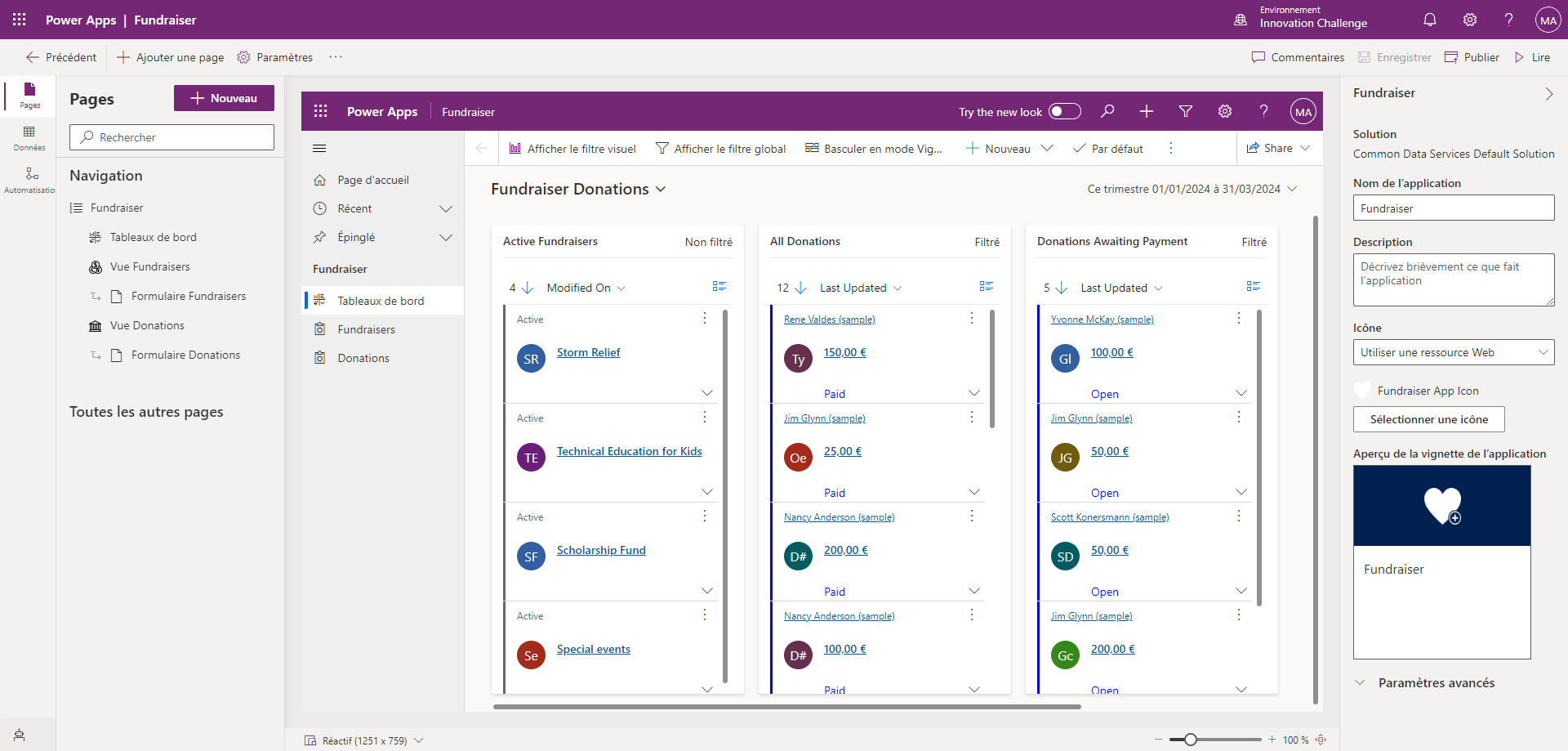The image size is (1568, 751).
Task: Click the back arrow in dashboard command bar
Action: (481, 148)
